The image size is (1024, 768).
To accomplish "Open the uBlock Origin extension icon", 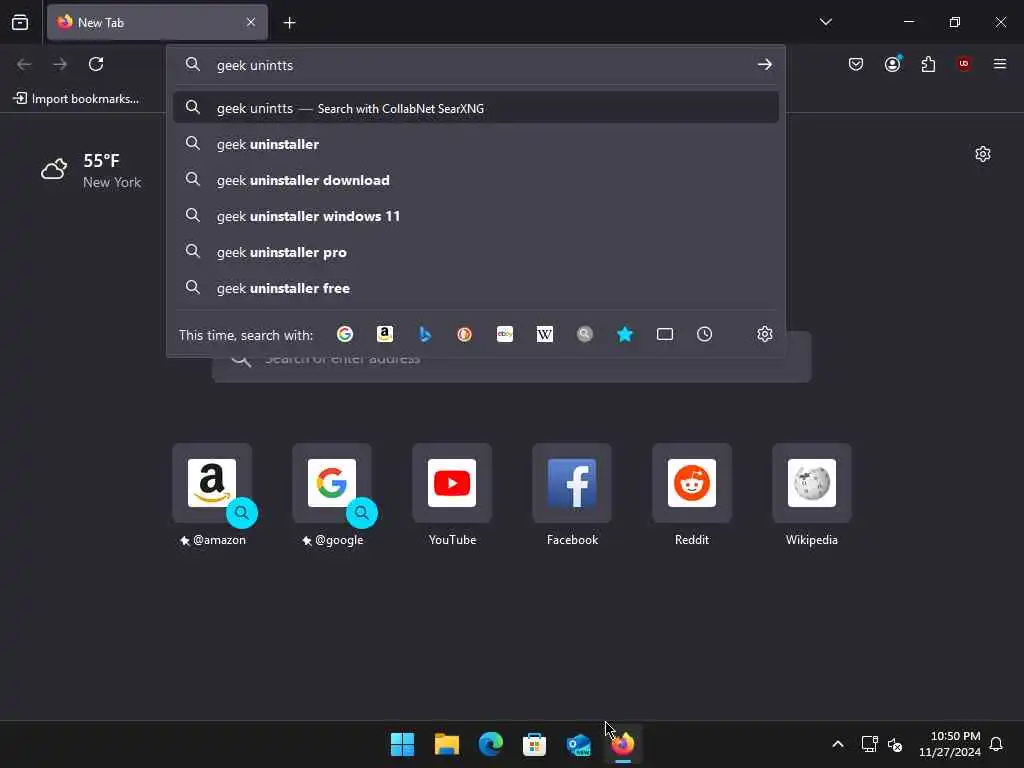I will tap(964, 64).
